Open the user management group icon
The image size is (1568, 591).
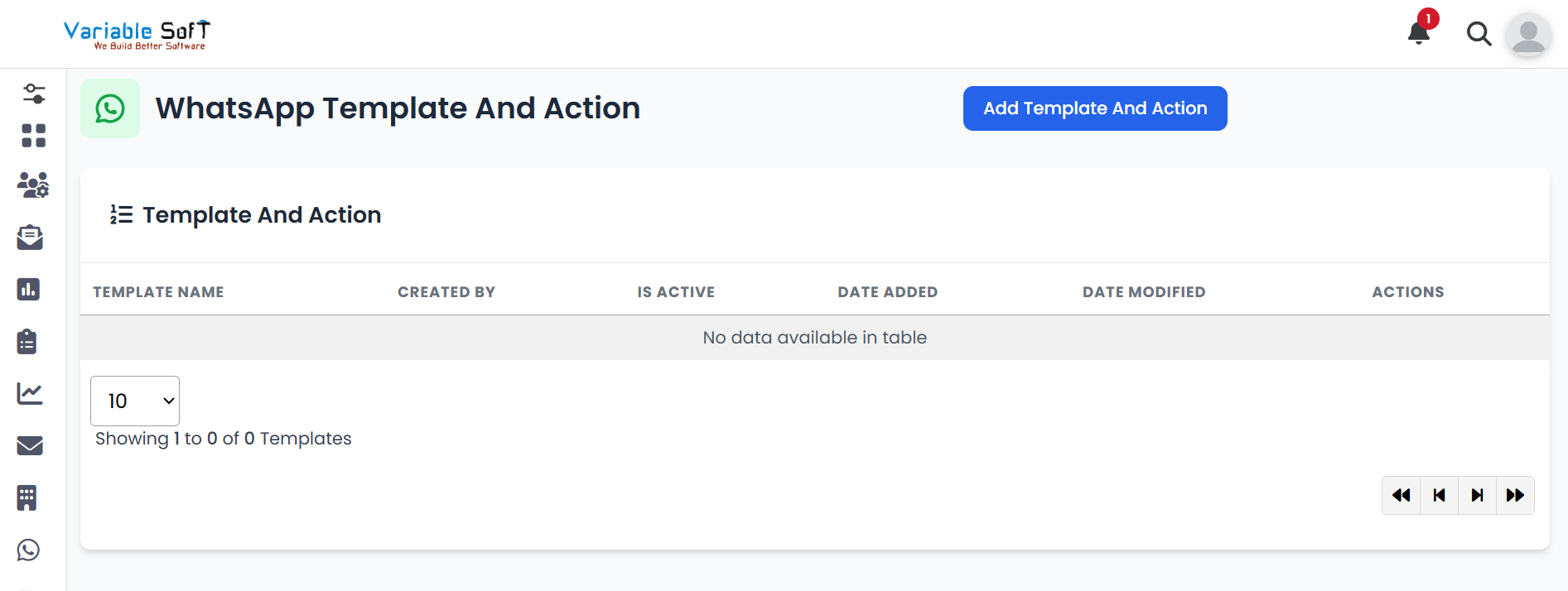pyautogui.click(x=33, y=185)
